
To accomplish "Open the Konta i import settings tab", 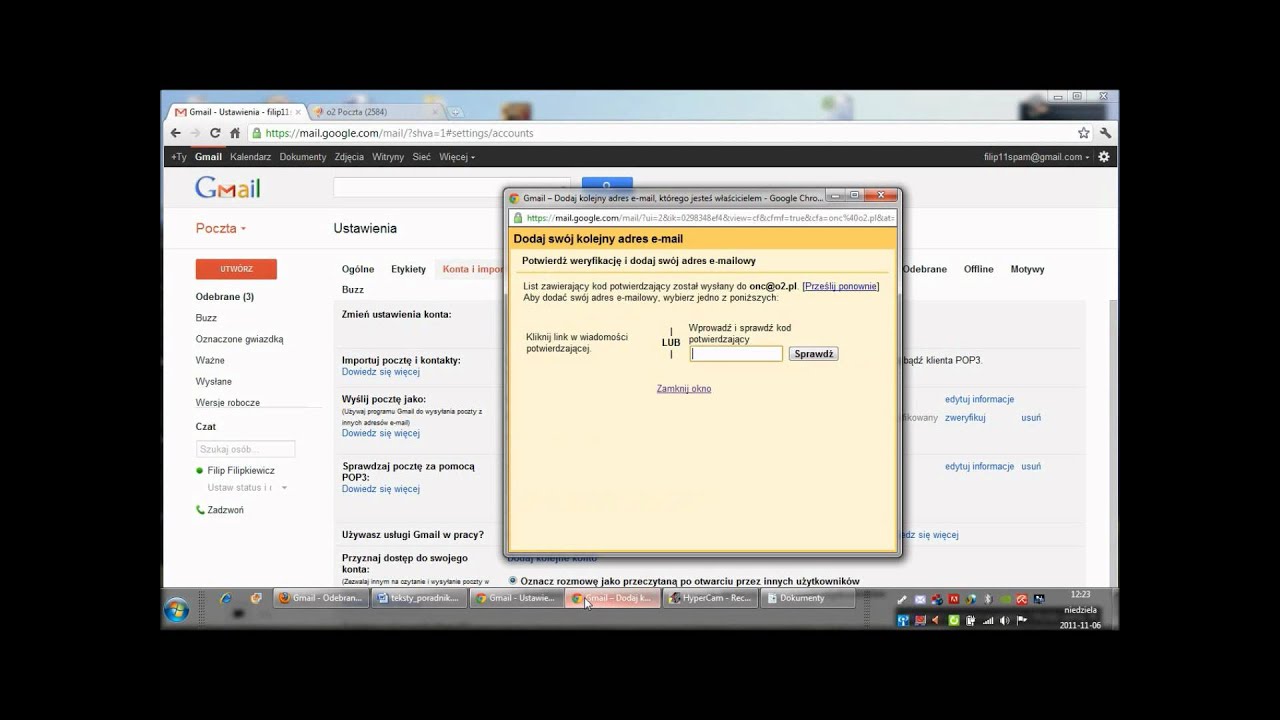I will point(474,269).
